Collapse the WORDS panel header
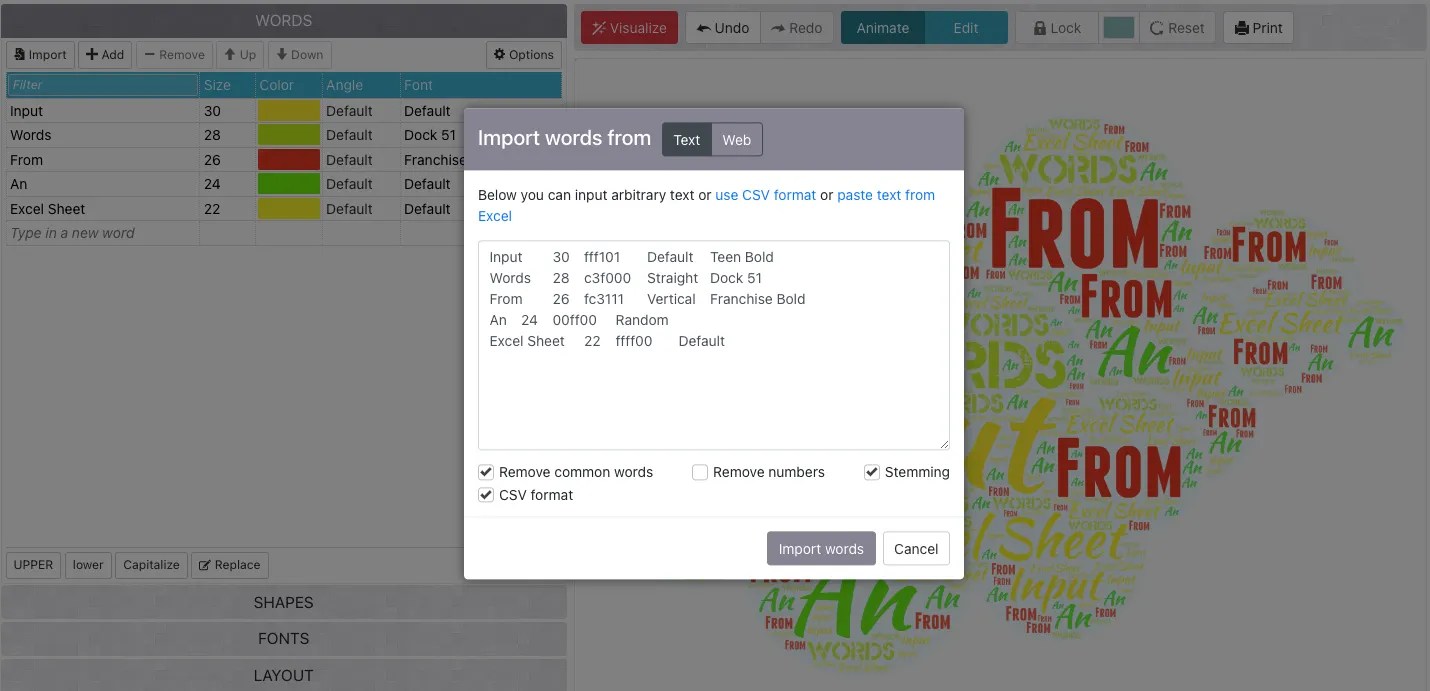Viewport: 1430px width, 691px height. tap(284, 20)
